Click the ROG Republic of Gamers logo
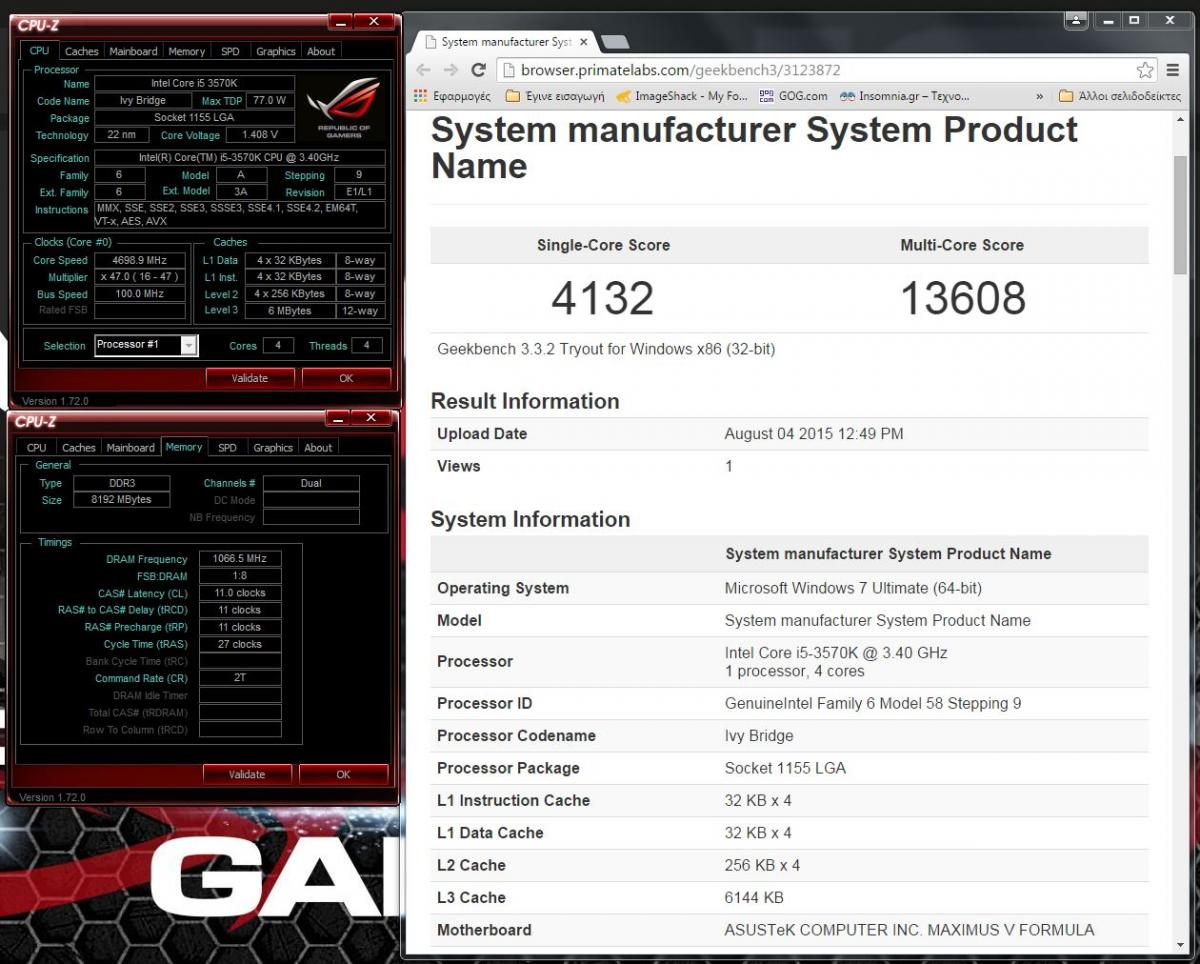 [x=344, y=108]
